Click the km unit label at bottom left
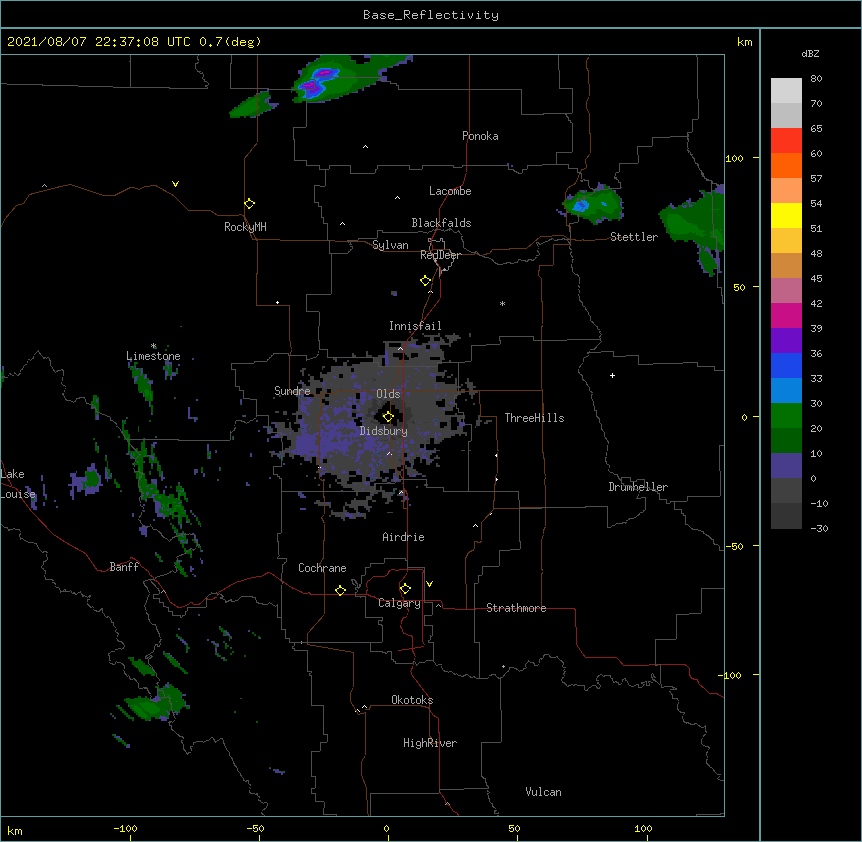The image size is (862, 842). point(14,830)
